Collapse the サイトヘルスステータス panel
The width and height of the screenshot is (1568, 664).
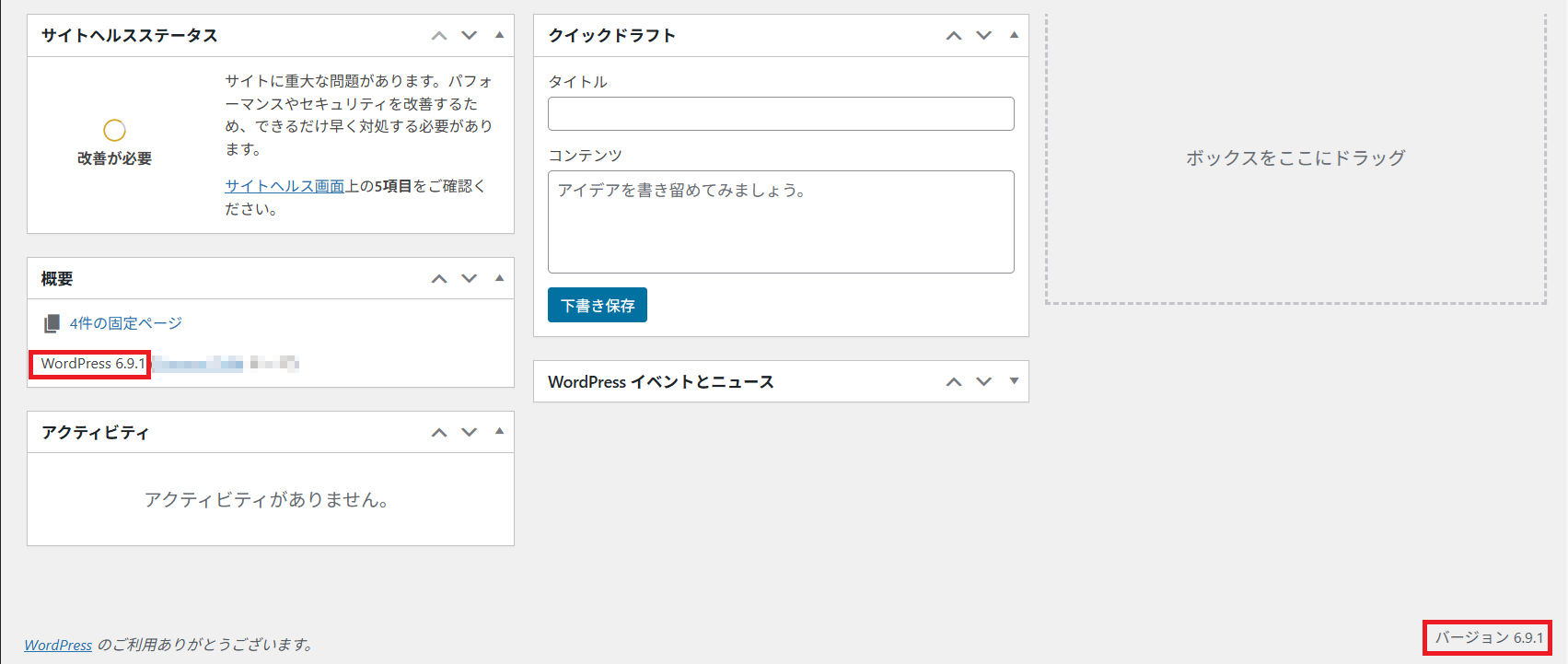point(499,36)
